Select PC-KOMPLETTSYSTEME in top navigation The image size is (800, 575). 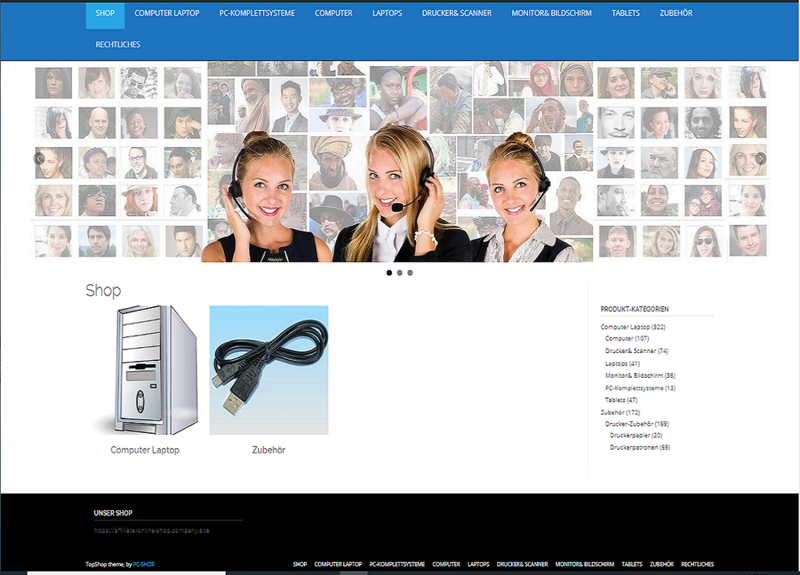point(257,13)
